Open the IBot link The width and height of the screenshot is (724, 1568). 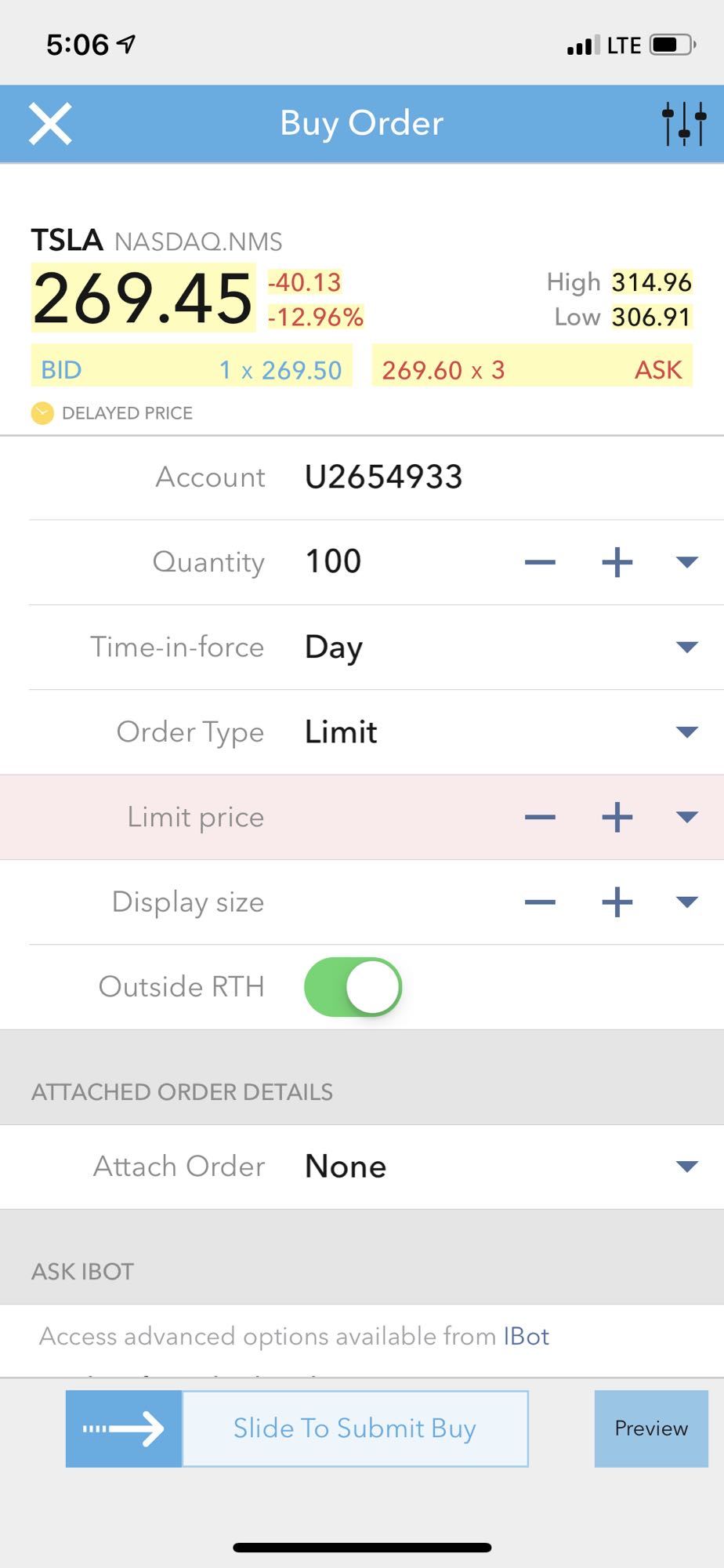[526, 1336]
